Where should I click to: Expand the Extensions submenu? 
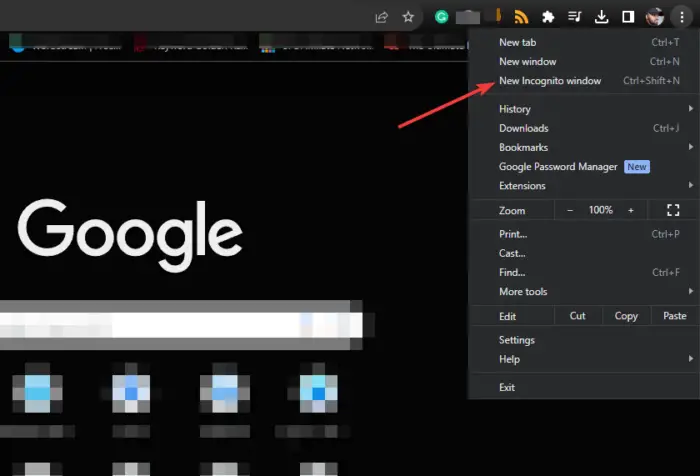coord(584,186)
